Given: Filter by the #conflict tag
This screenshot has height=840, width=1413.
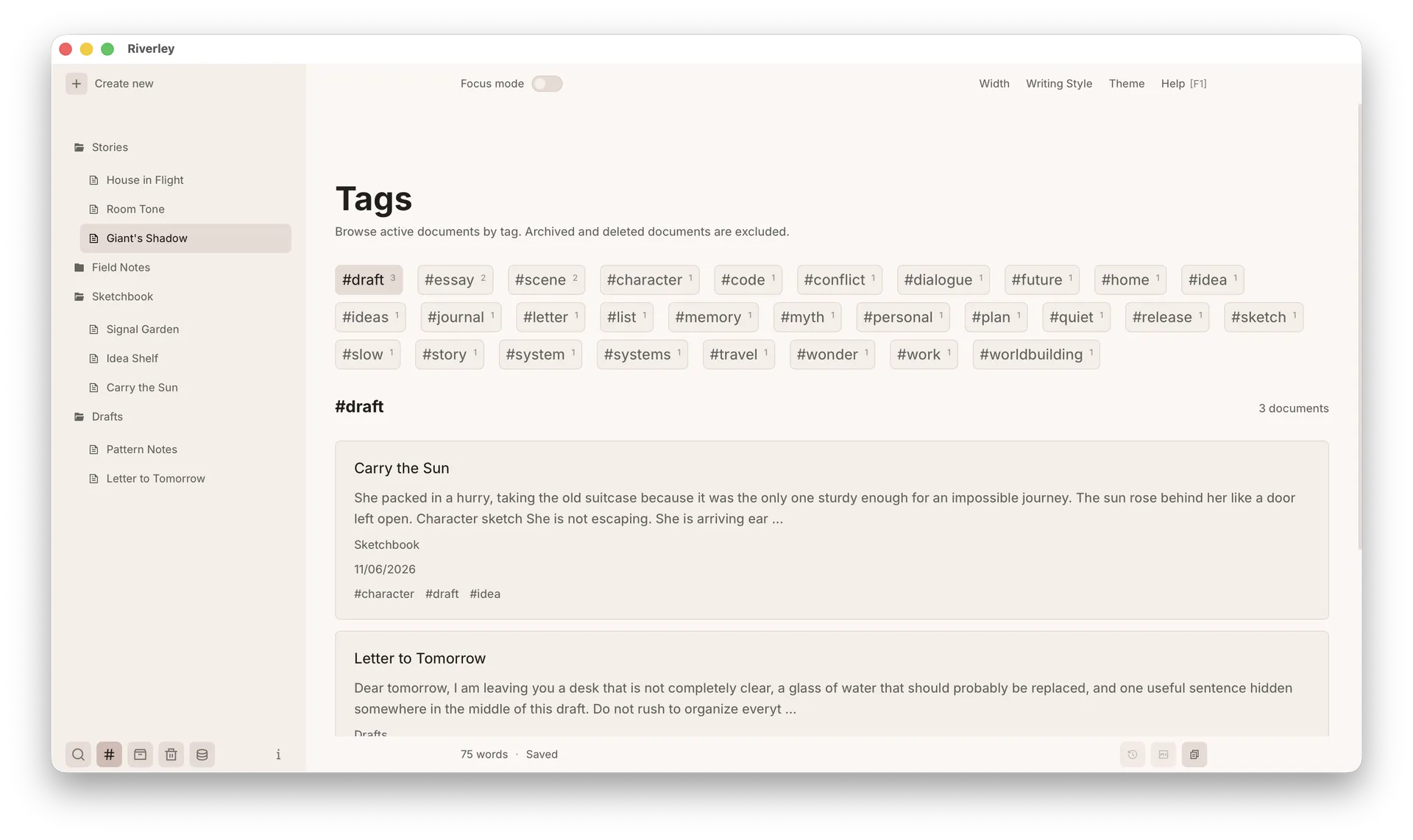Looking at the screenshot, I should (839, 280).
